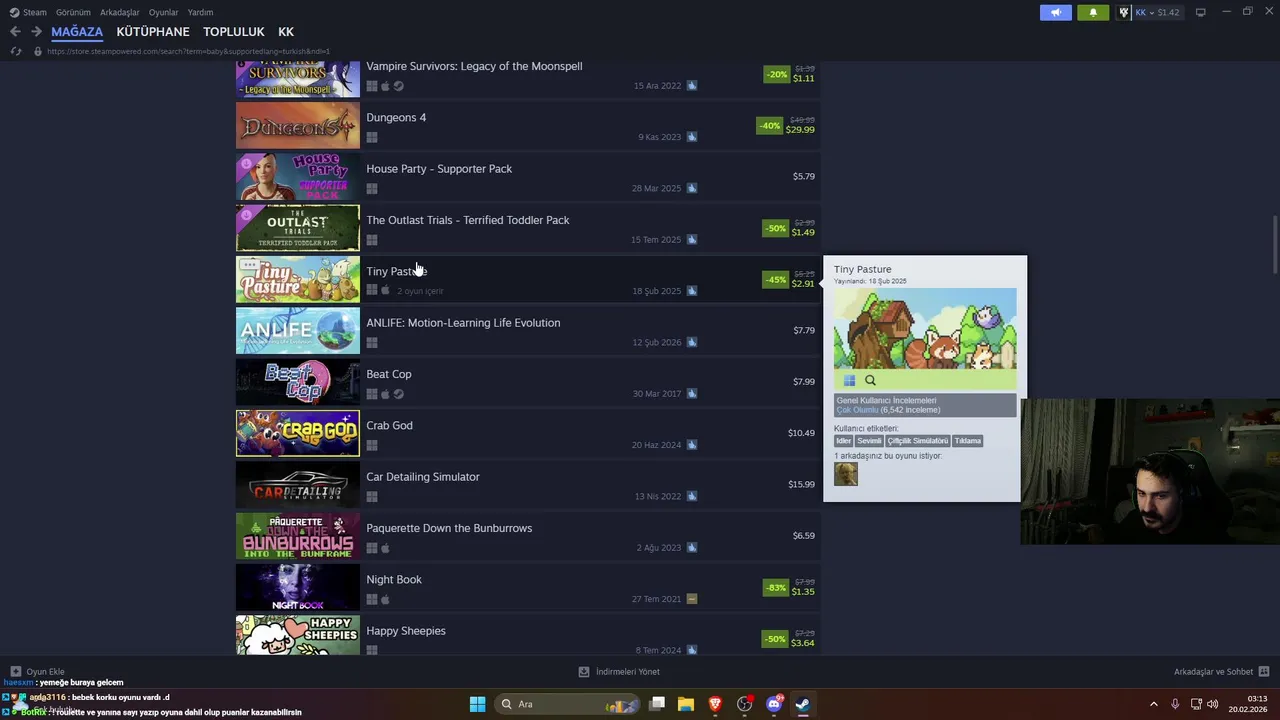Click the -83% discount on Night Book
The image size is (1280, 720).
775,588
